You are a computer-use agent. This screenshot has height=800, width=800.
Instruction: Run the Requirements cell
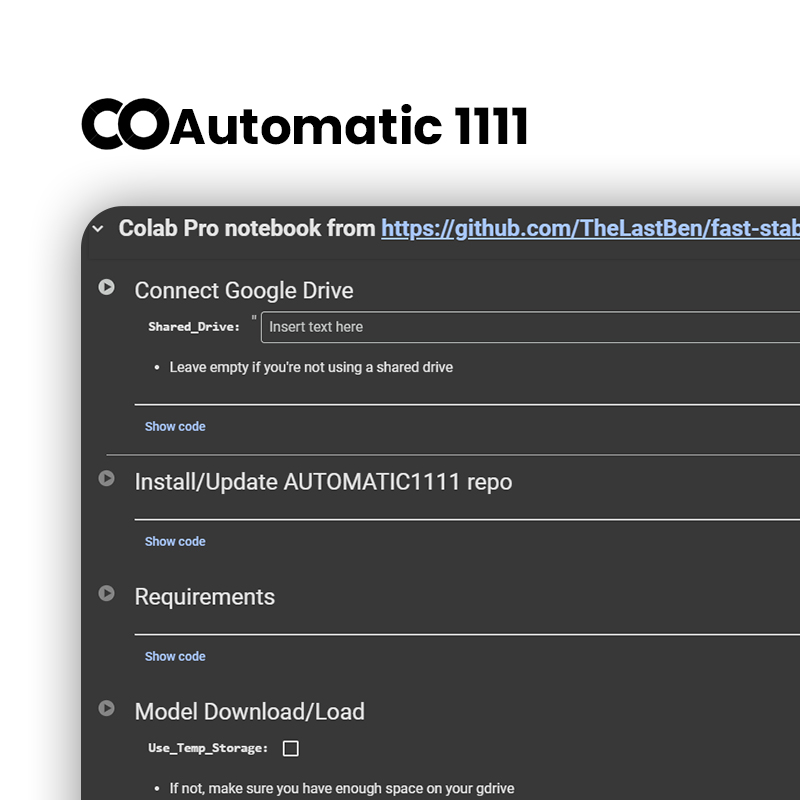(x=106, y=593)
